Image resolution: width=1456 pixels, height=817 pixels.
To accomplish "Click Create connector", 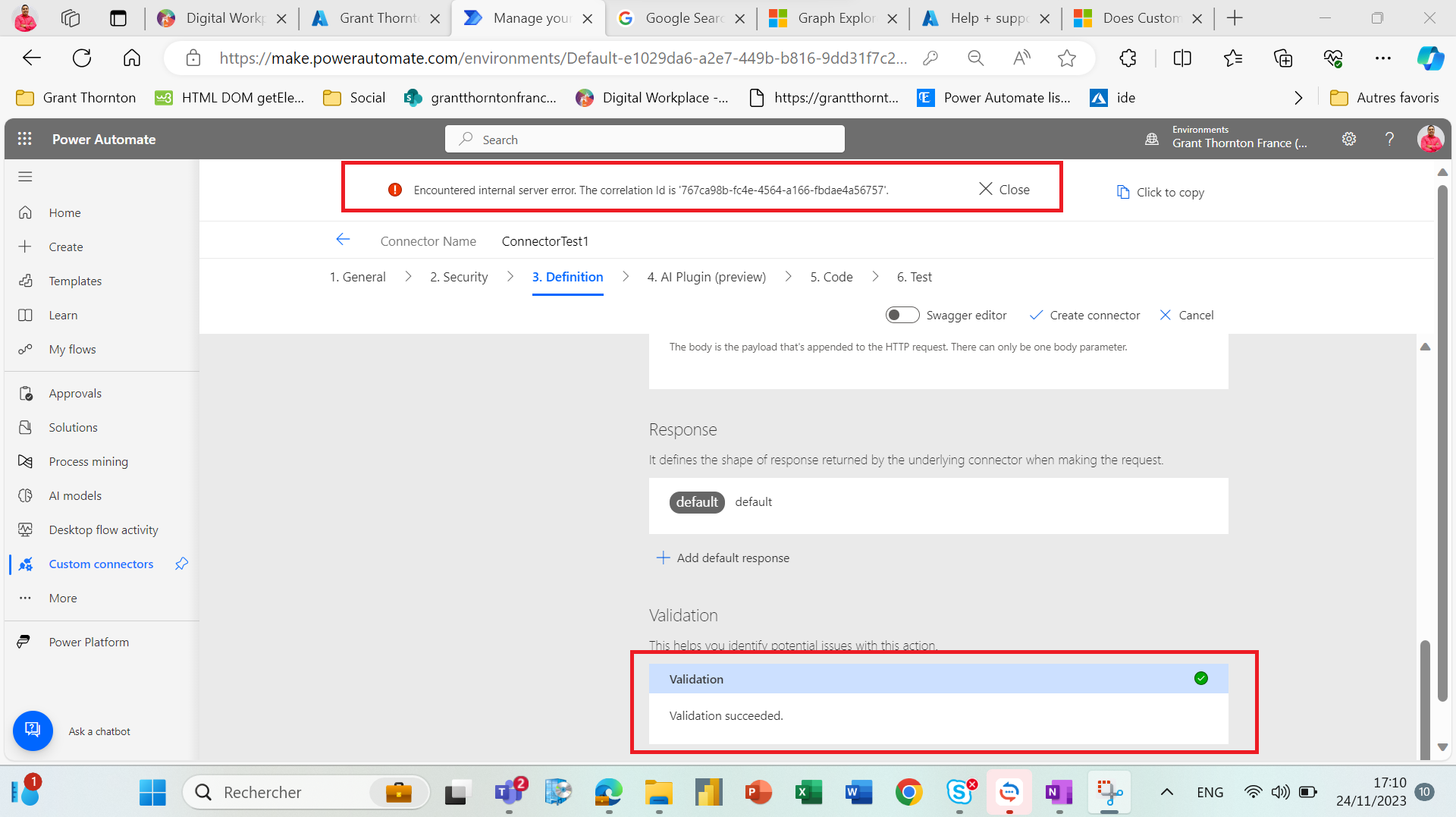I will pos(1093,314).
